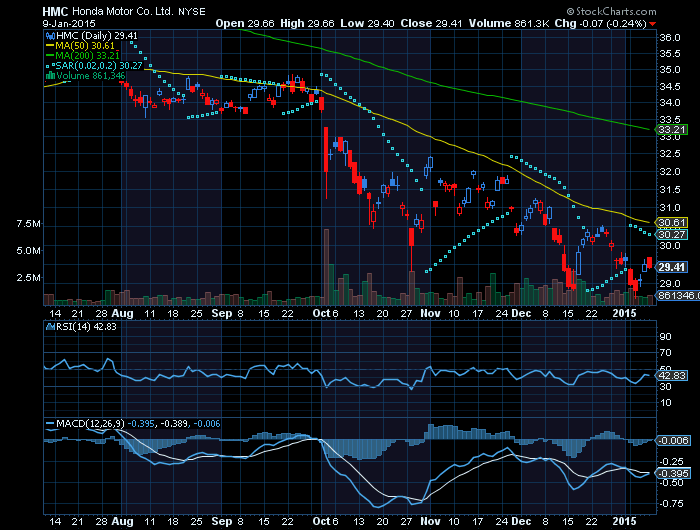Click the tall October volume spike bar
This screenshot has height=530, width=700.
point(326,267)
